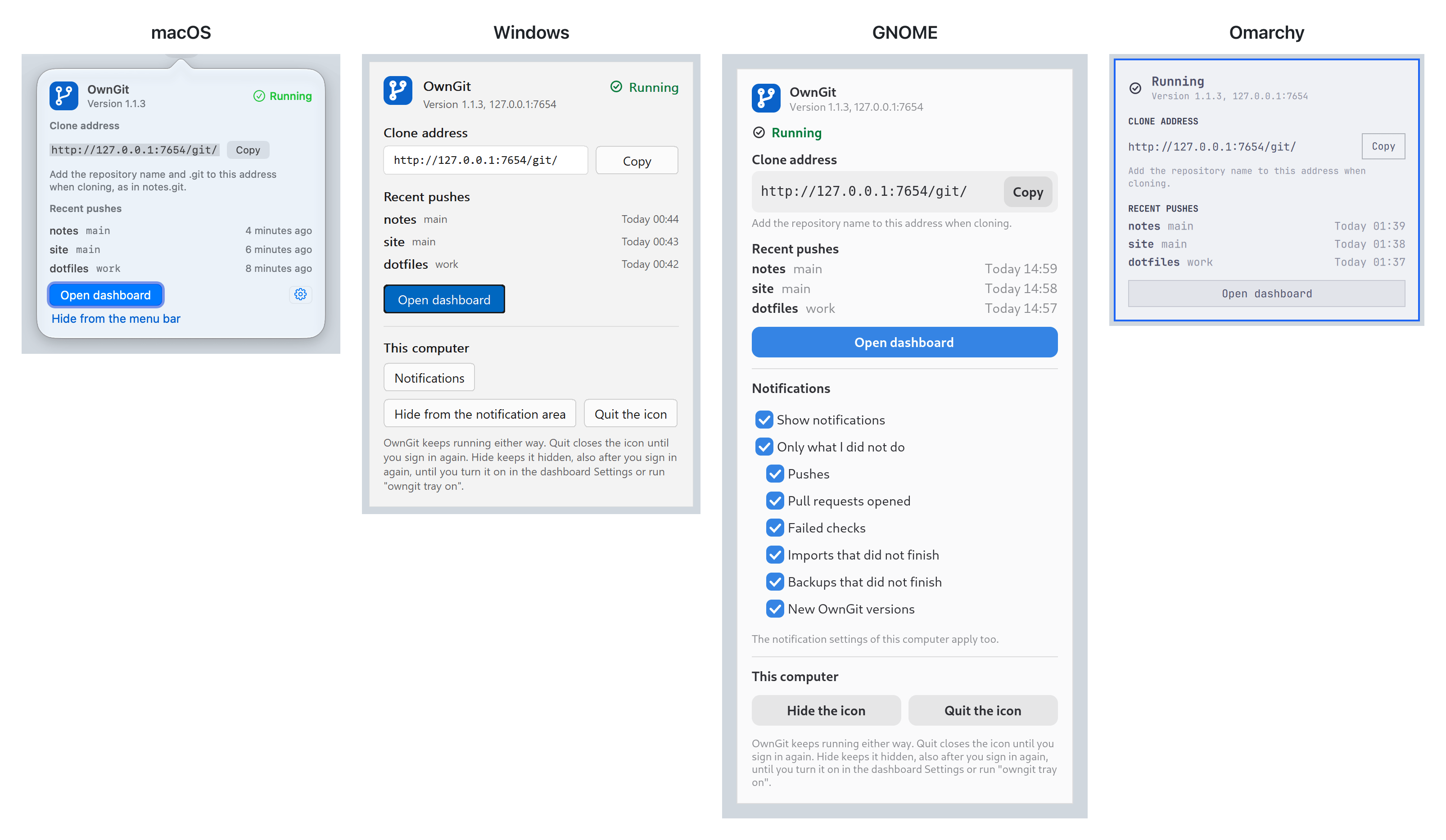Image resolution: width=1446 pixels, height=840 pixels.
Task: Uncheck Failed checks checkbox
Action: tap(775, 527)
